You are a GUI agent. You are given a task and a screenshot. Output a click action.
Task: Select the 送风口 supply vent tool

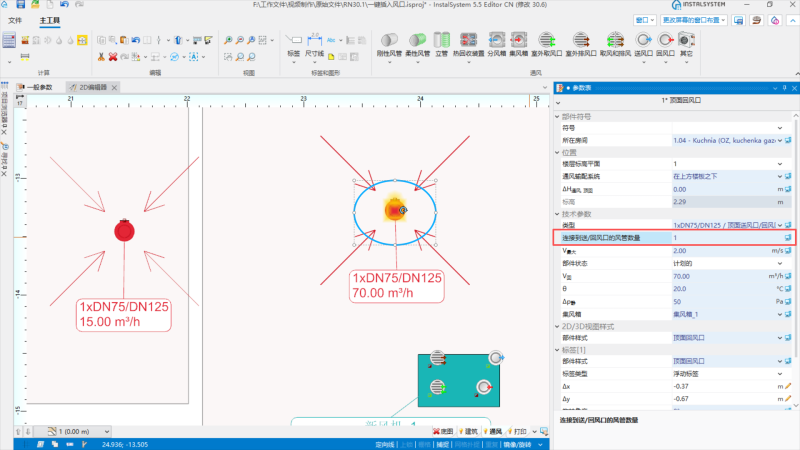click(x=643, y=44)
